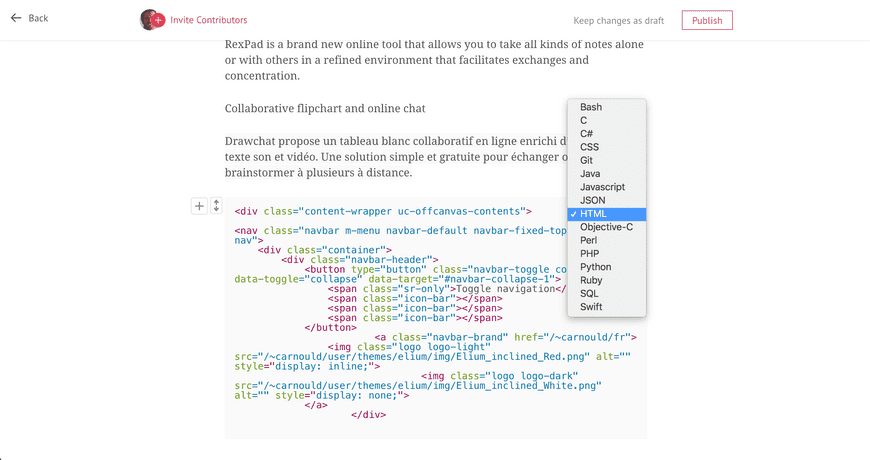Select Swift in the language menu
Screen dimensions: 870x460
pos(606,307)
